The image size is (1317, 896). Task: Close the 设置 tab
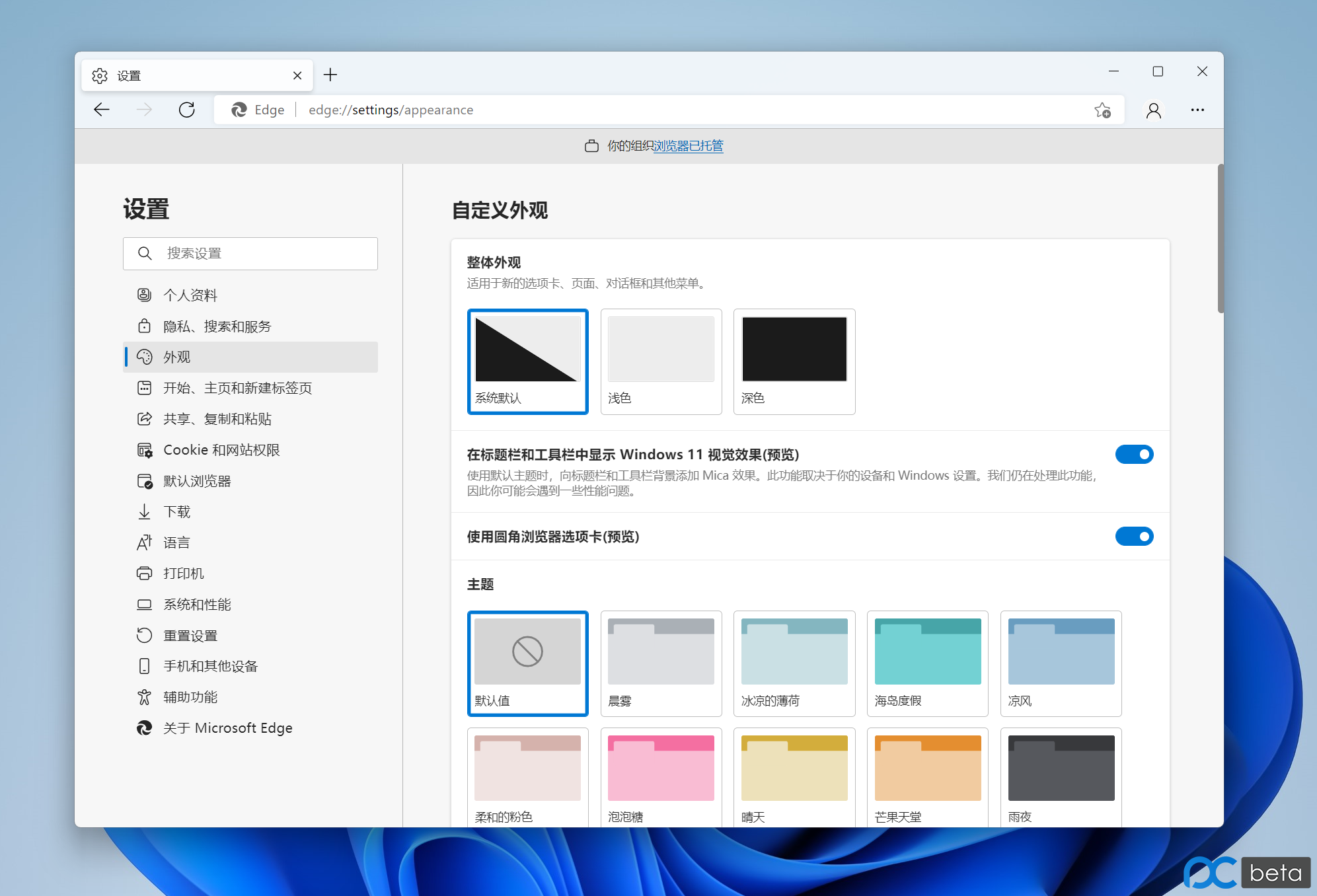(297, 75)
